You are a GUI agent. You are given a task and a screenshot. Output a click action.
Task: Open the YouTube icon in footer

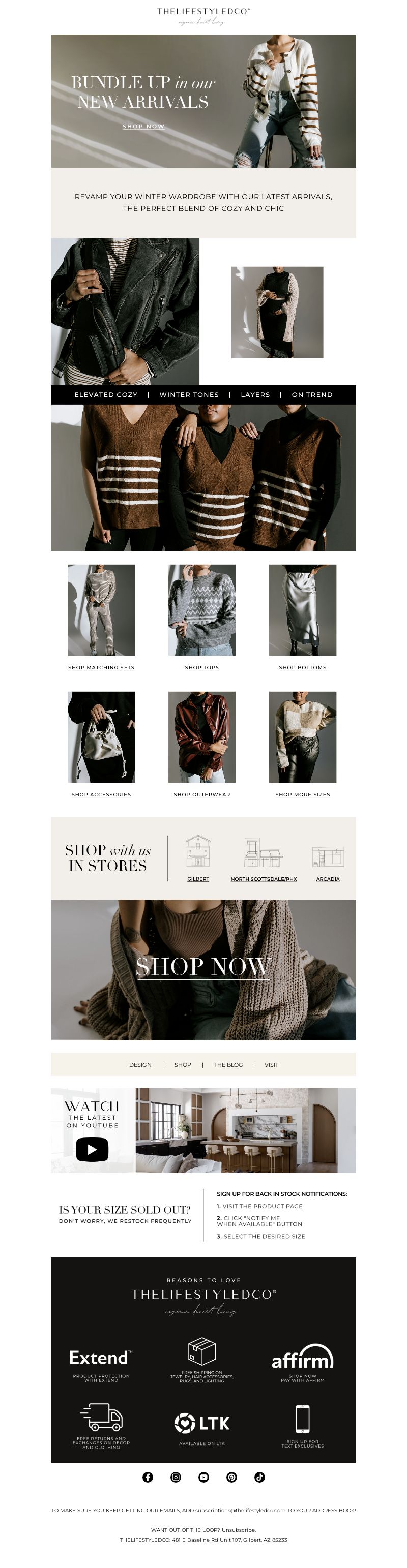tap(203, 1477)
